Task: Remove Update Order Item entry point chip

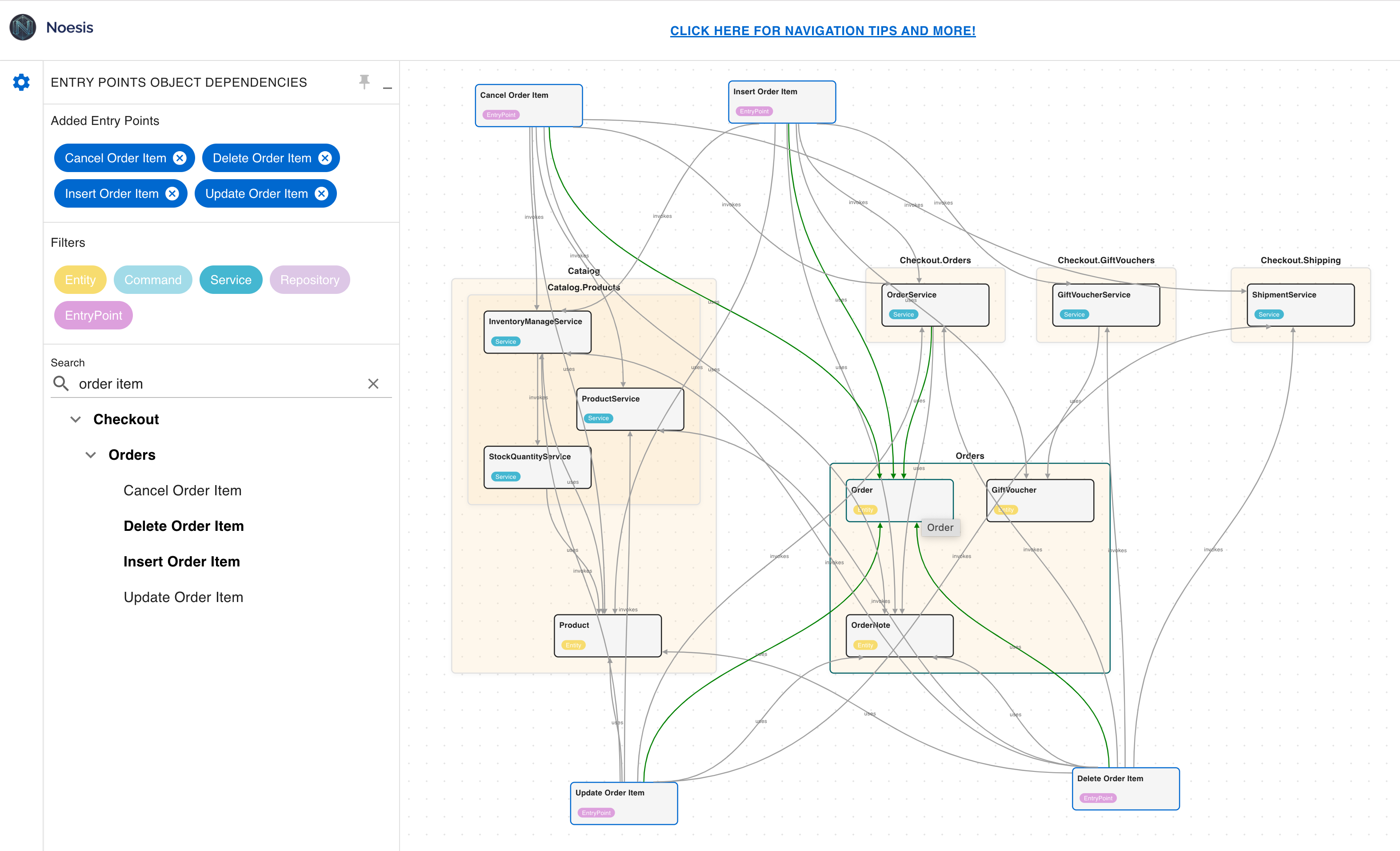Action: 322,194
